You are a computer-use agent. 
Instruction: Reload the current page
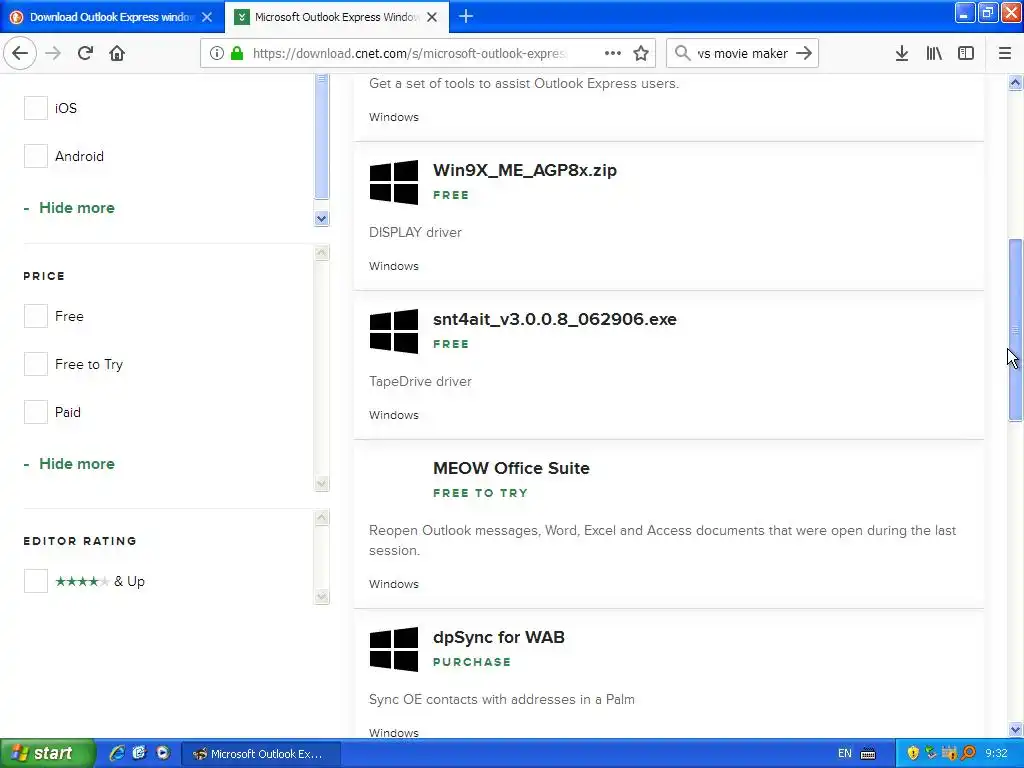pyautogui.click(x=85, y=53)
